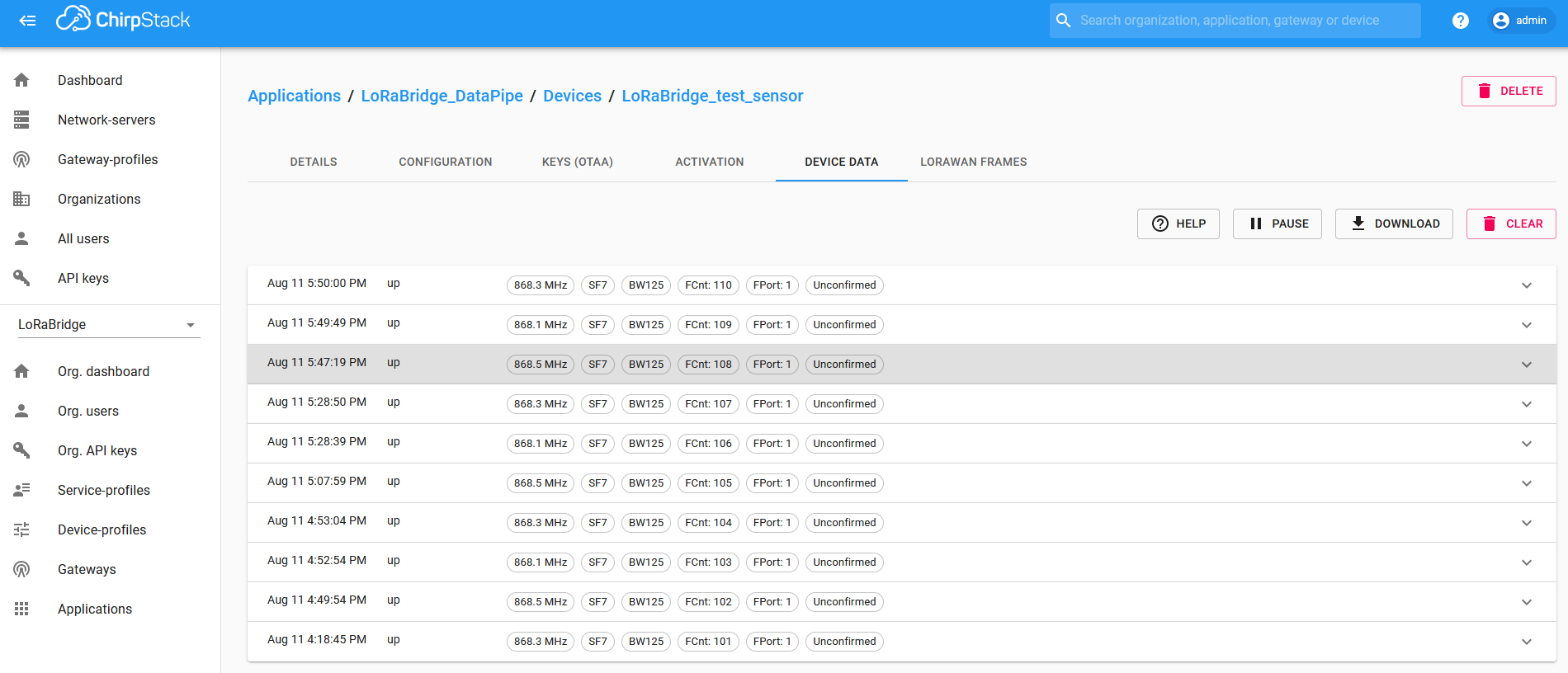Click the Aug 11 4:18:45 PM timestamp
This screenshot has height=673, width=1568.
point(317,639)
